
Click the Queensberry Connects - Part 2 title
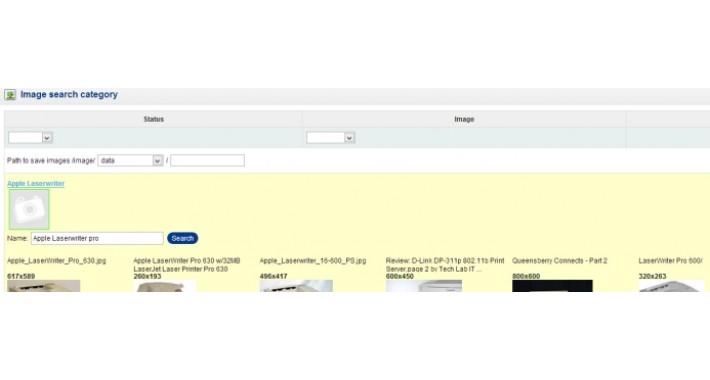click(560, 261)
